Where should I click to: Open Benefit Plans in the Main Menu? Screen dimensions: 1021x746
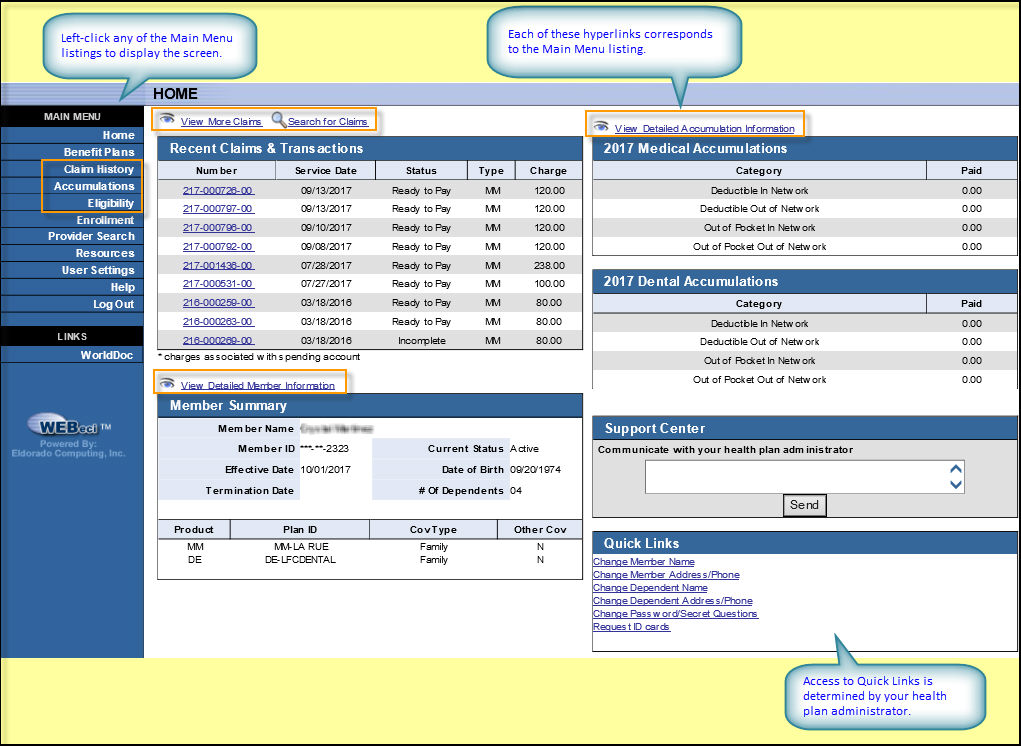tap(99, 152)
